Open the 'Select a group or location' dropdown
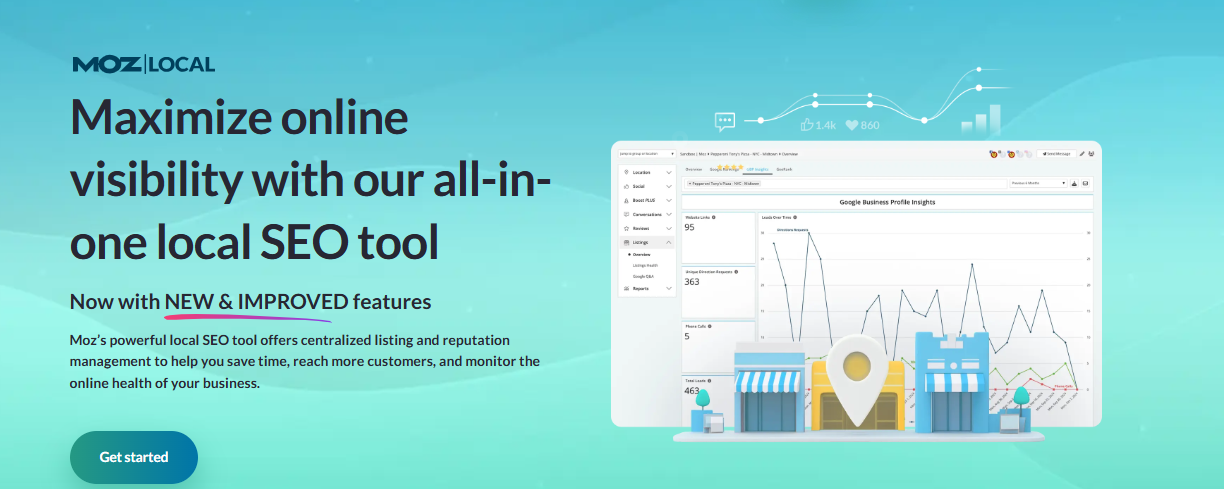Image resolution: width=1224 pixels, height=489 pixels. coord(647,154)
